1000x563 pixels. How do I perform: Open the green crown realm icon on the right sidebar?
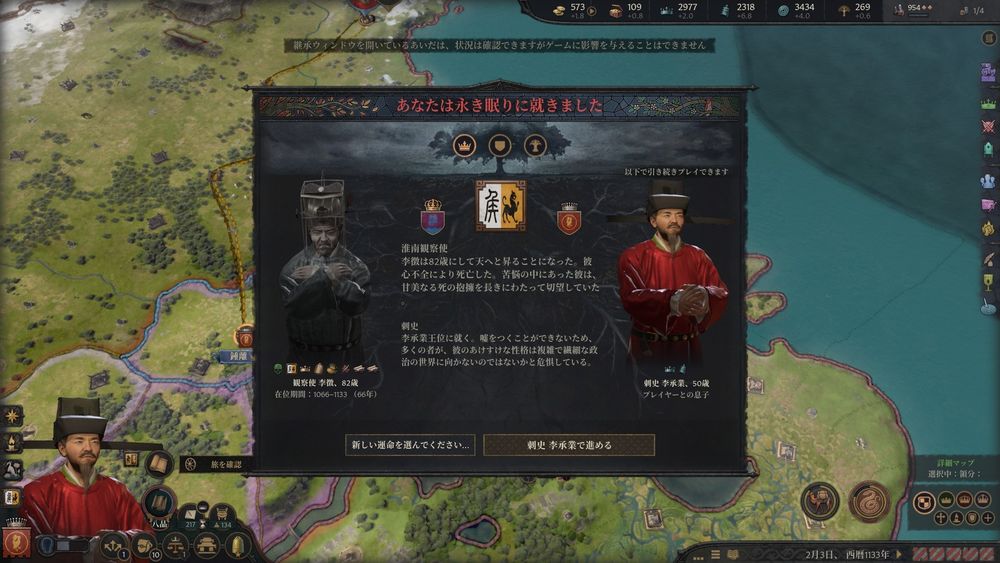pos(989,104)
